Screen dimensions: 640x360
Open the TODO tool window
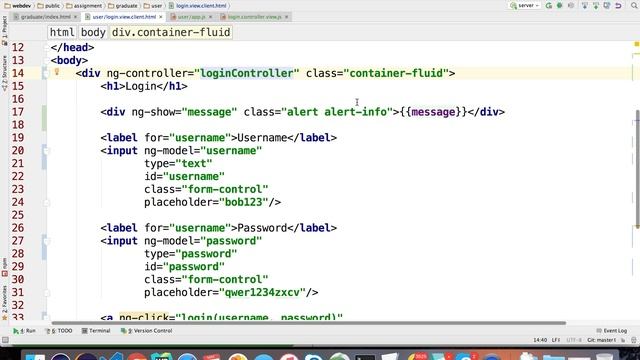click(58, 331)
